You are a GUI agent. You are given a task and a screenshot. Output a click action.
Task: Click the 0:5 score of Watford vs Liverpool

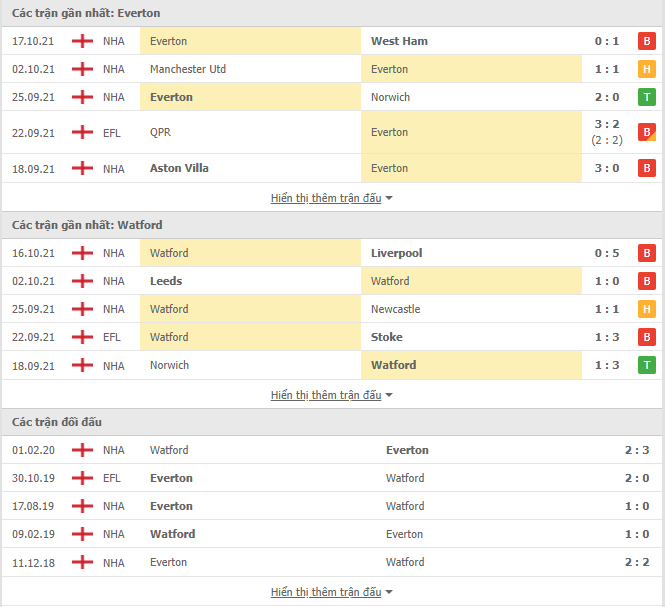coord(607,253)
